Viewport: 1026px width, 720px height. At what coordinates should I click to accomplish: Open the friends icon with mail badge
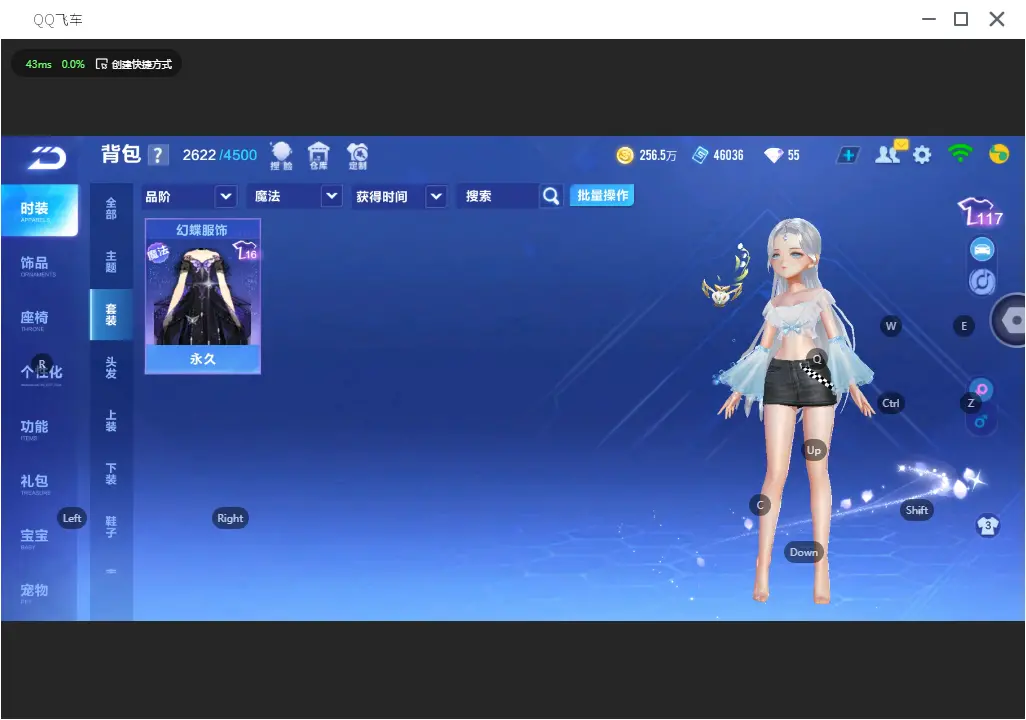[x=890, y=153]
